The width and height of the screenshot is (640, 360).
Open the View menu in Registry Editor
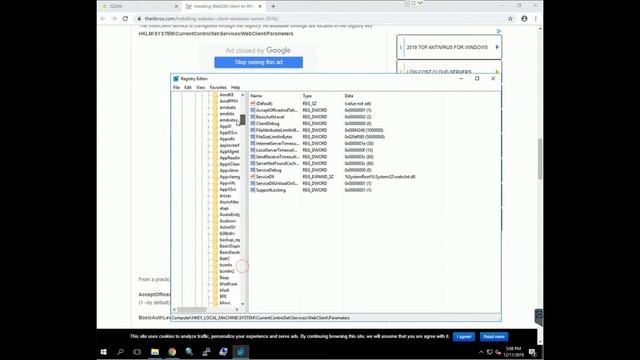click(200, 87)
